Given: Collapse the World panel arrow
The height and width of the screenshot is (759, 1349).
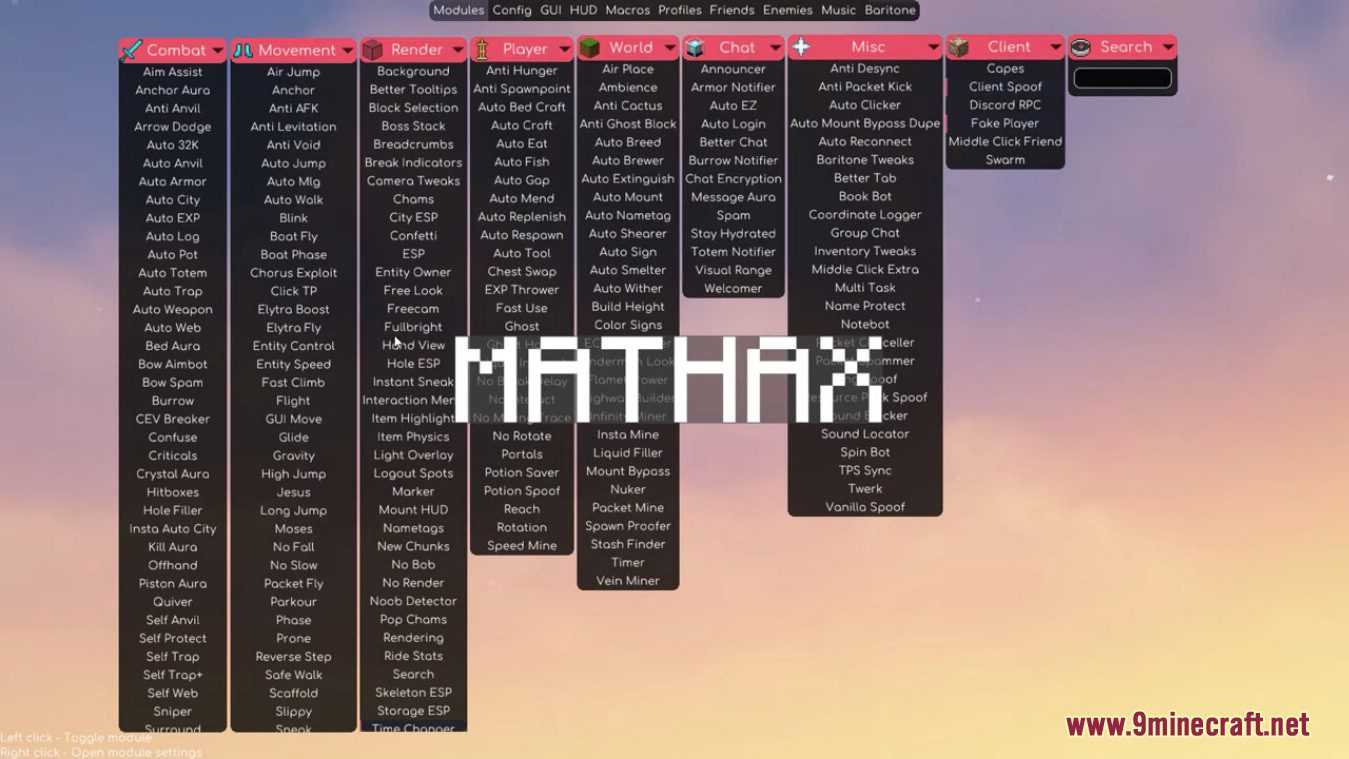Looking at the screenshot, I should (x=669, y=47).
